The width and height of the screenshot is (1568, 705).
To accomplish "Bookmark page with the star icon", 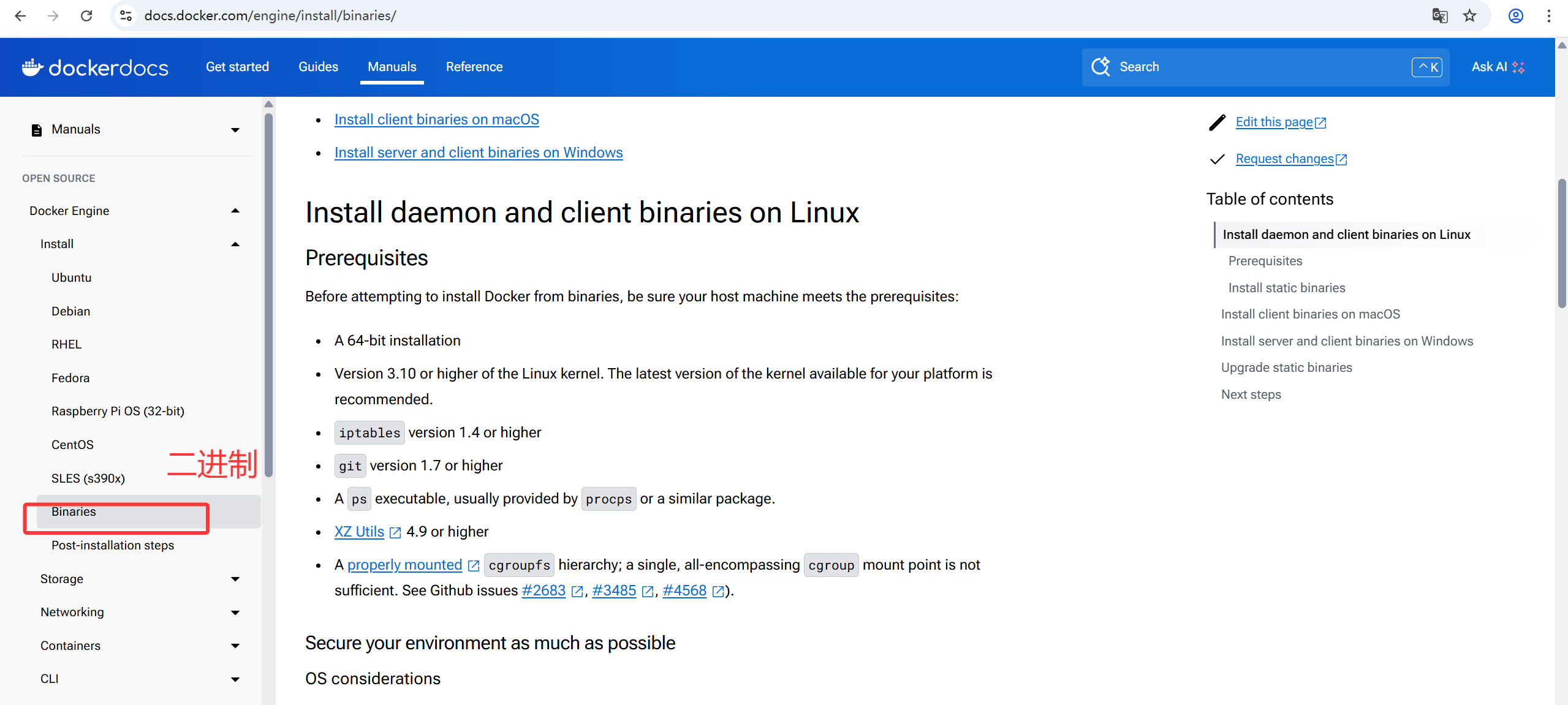I will 1469,16.
